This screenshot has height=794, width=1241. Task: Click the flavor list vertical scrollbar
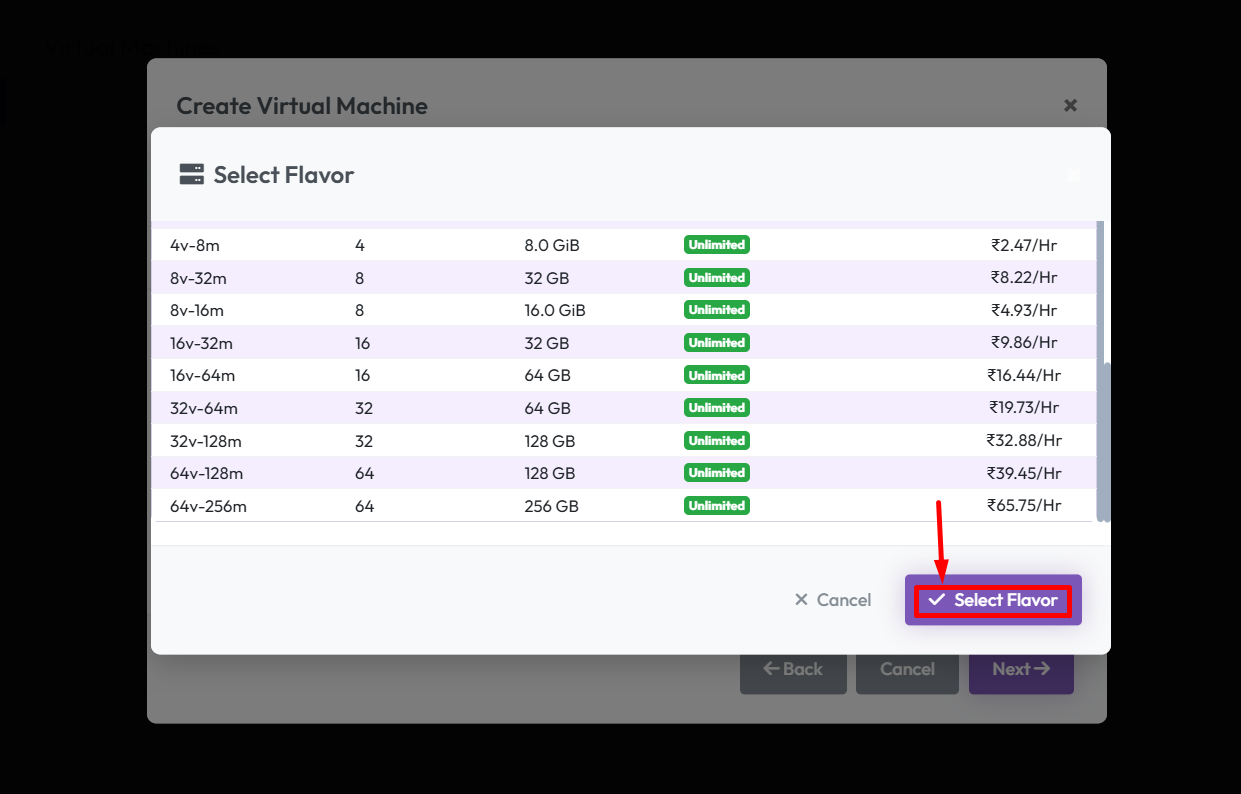coord(1103,440)
